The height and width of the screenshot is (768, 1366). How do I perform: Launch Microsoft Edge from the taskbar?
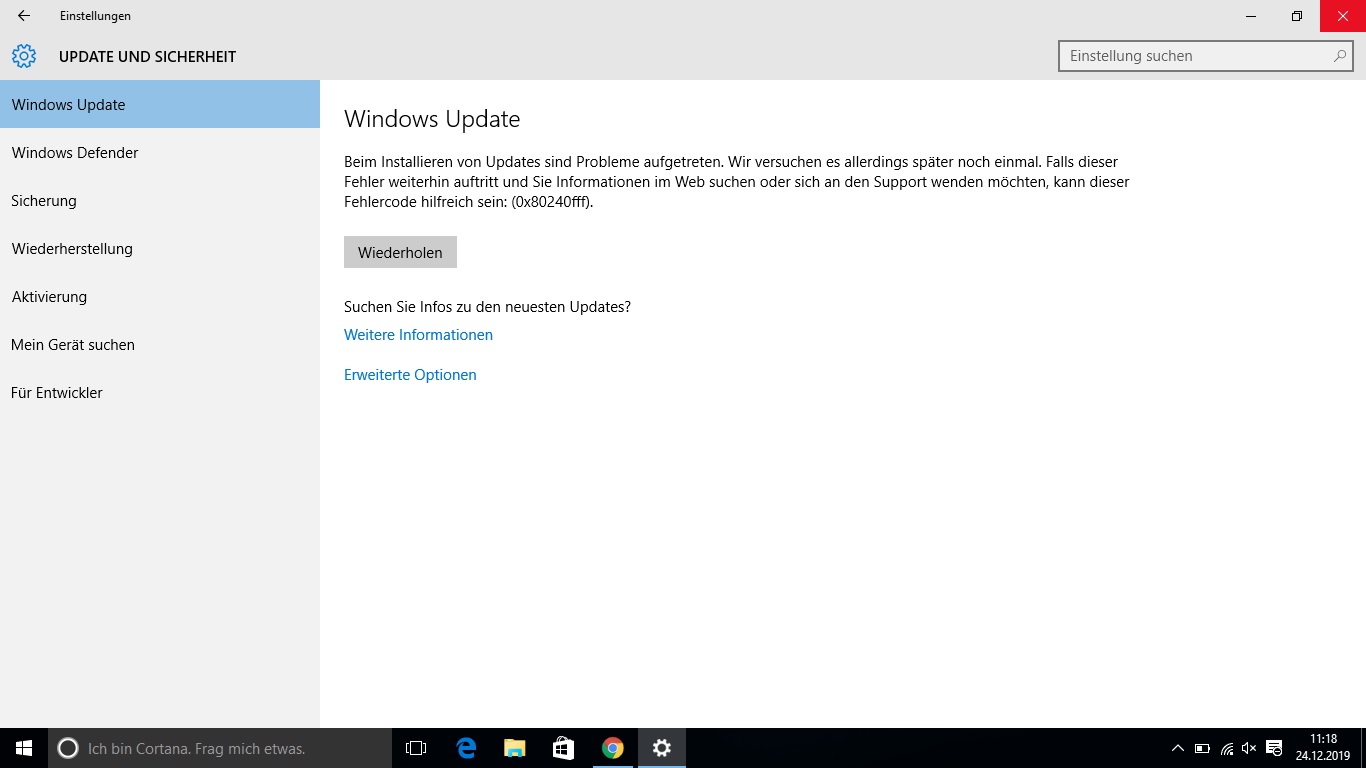point(465,748)
